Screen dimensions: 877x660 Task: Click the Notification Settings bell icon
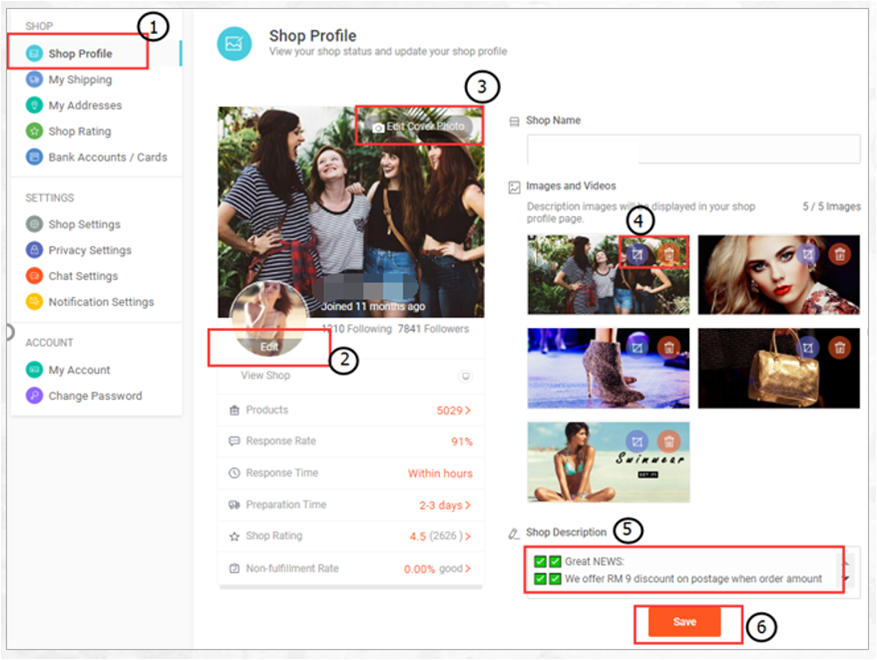(x=34, y=302)
